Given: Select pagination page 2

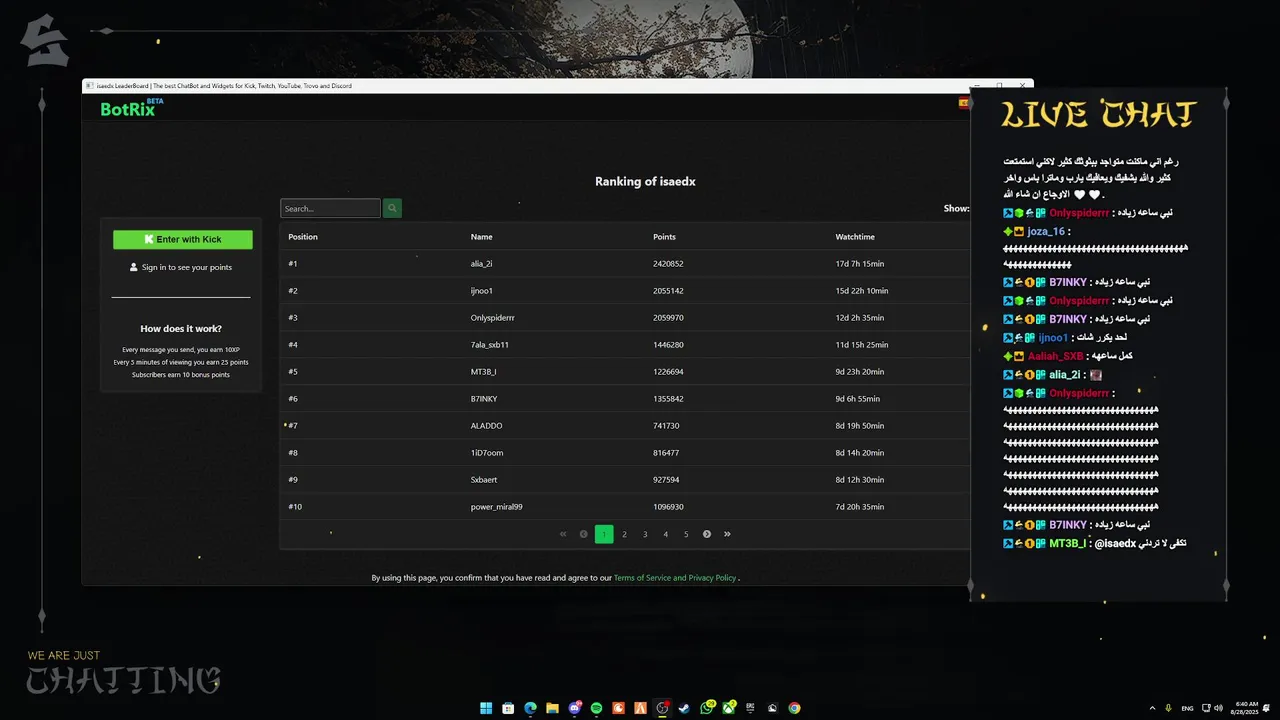Looking at the screenshot, I should (624, 534).
